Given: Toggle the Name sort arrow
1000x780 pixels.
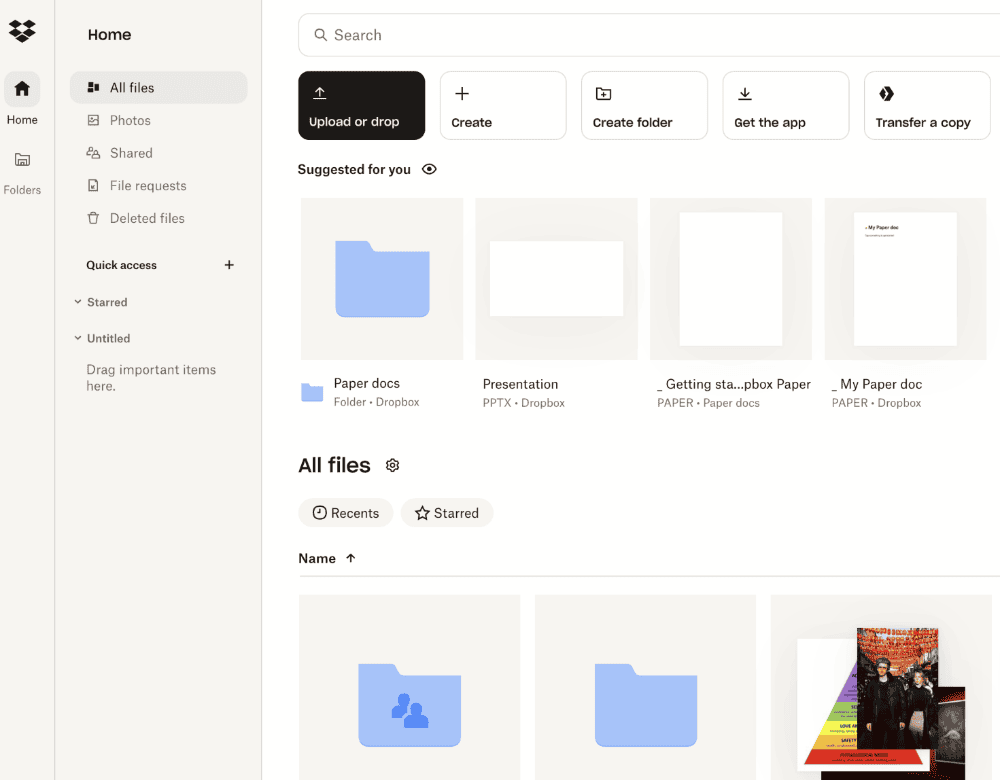Looking at the screenshot, I should tap(351, 558).
